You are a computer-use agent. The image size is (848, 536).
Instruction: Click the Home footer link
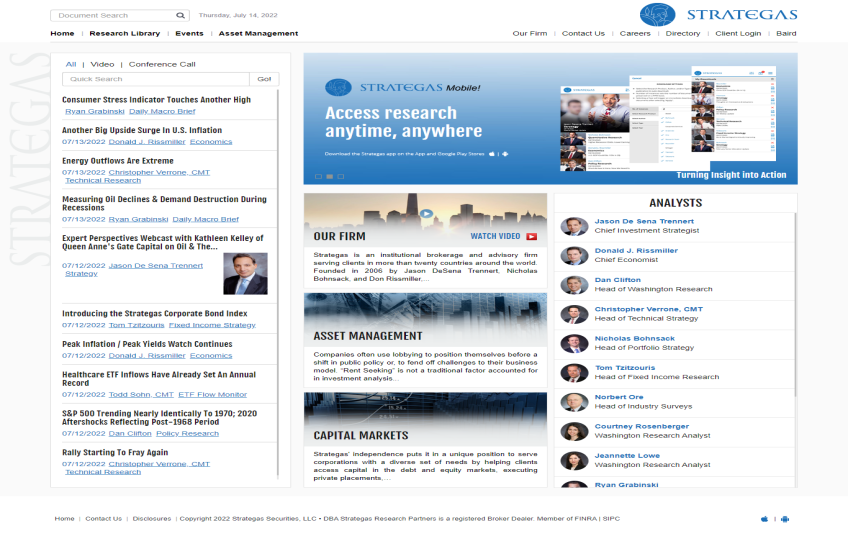pyautogui.click(x=64, y=519)
